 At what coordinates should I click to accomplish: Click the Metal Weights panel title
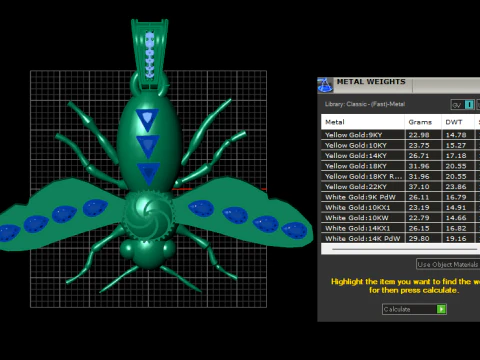[x=371, y=82]
